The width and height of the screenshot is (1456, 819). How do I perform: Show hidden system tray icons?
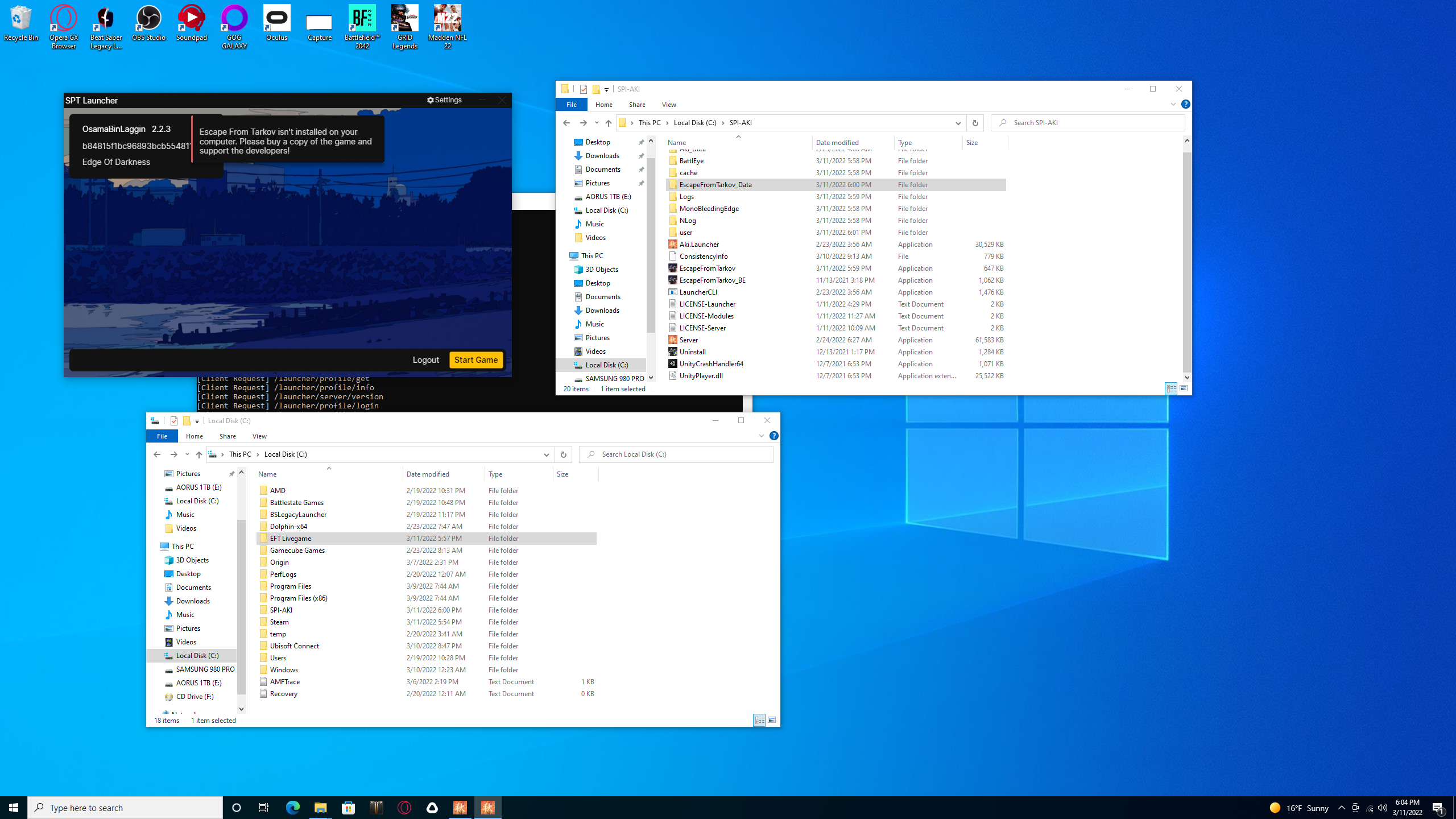[x=1342, y=808]
